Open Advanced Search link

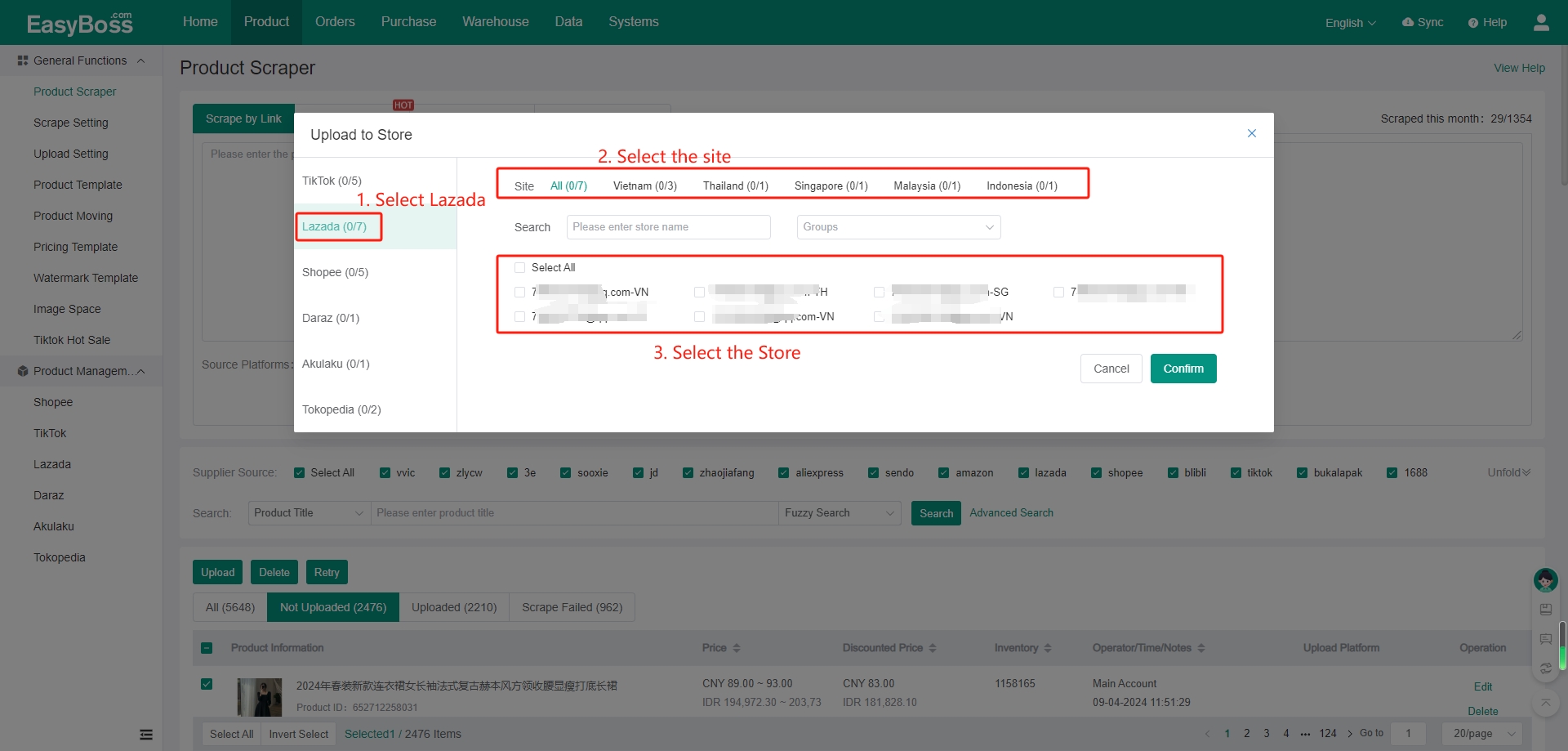click(x=1011, y=512)
